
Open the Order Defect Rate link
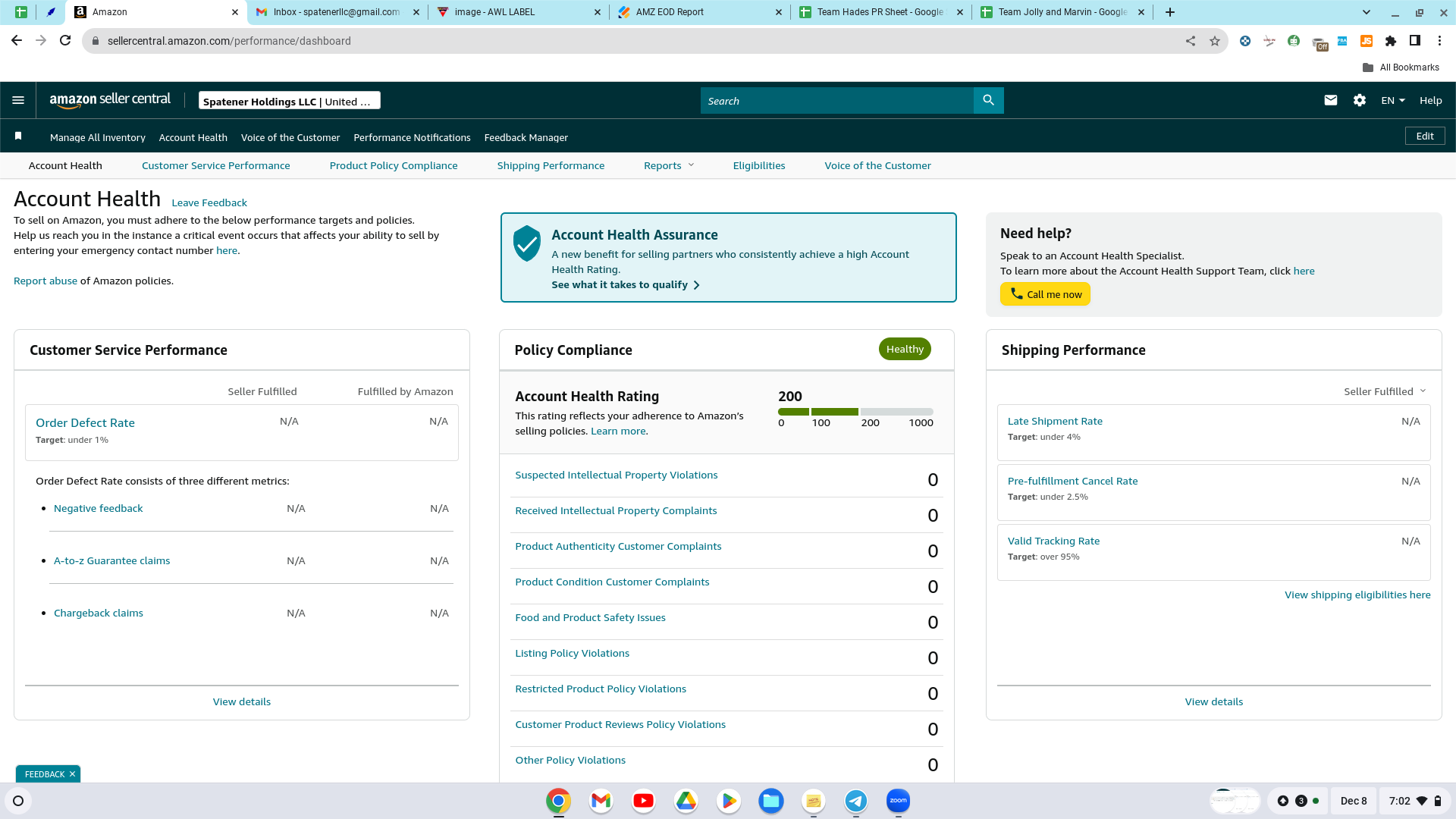[x=85, y=423]
